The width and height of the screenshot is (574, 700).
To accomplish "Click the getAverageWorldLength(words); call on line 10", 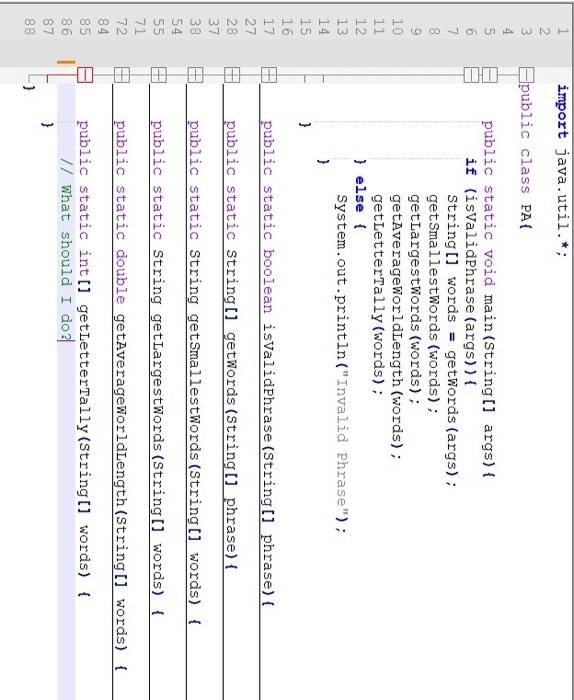I will point(397,327).
